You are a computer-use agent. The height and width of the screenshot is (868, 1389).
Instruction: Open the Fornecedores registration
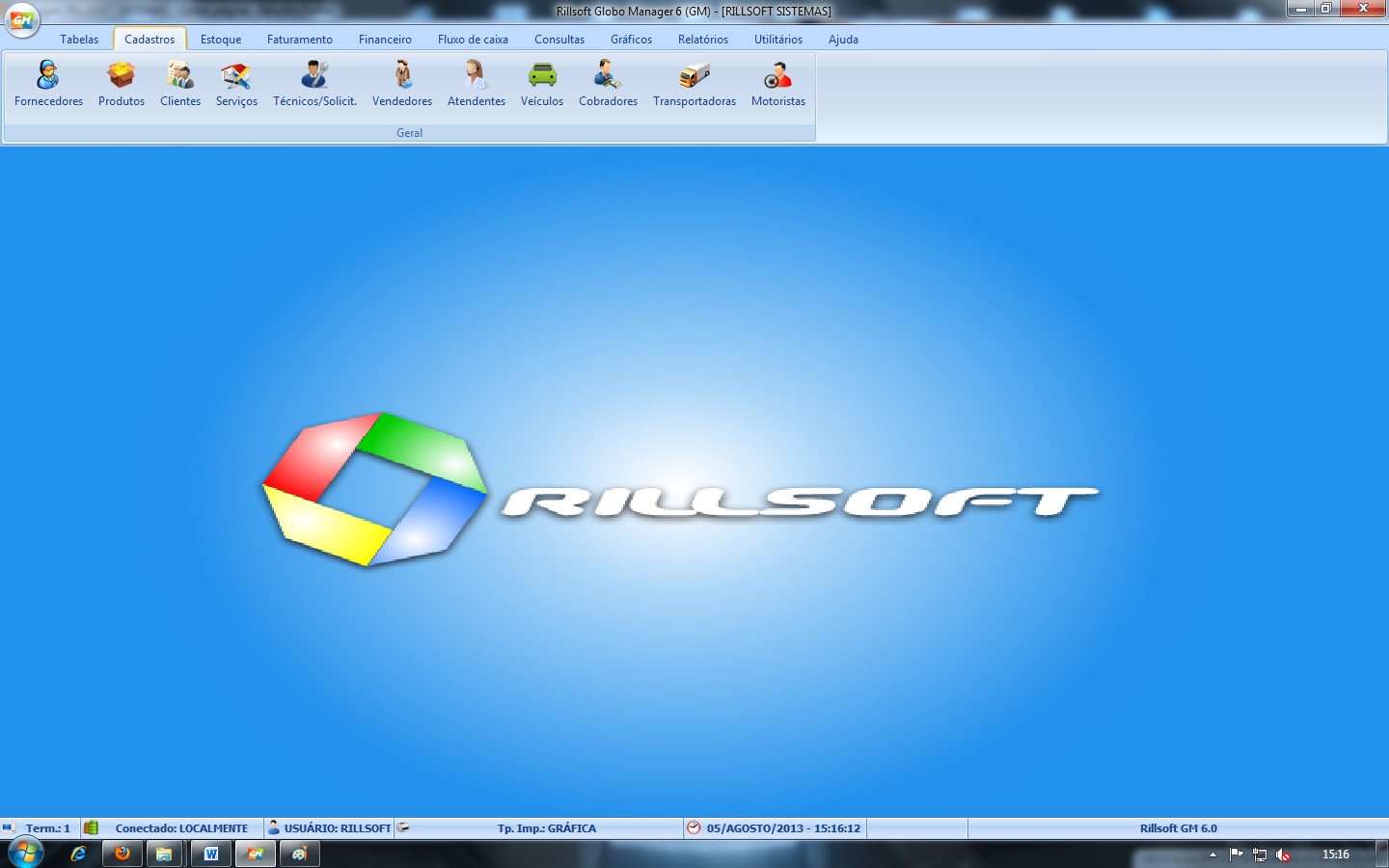(x=47, y=82)
